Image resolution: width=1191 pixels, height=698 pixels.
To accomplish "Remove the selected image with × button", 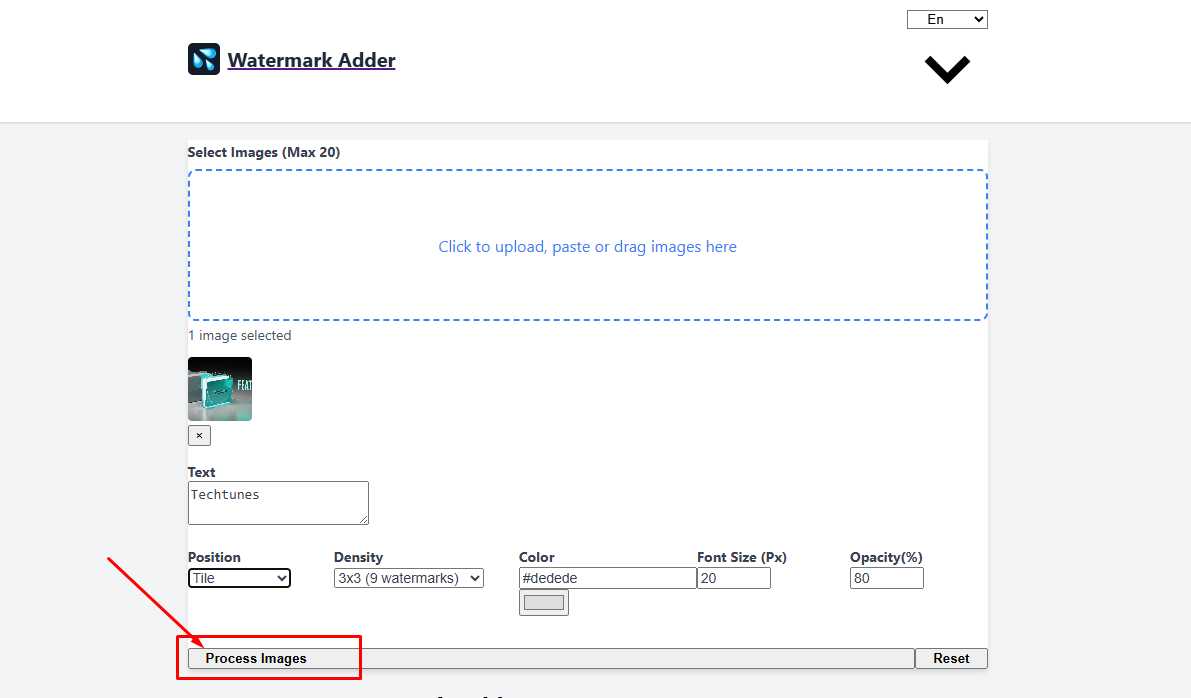I will pos(199,435).
